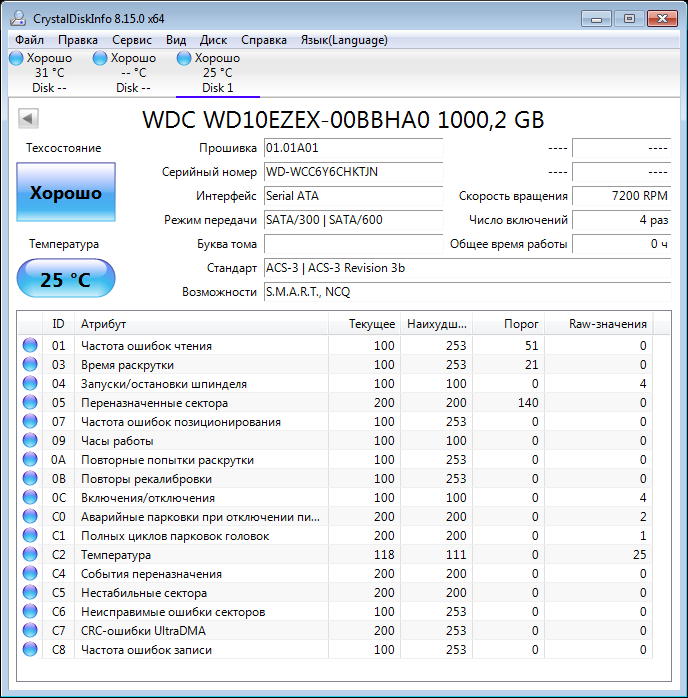Click current value 118 in the Температура row
This screenshot has height=698, width=688.
(x=384, y=555)
